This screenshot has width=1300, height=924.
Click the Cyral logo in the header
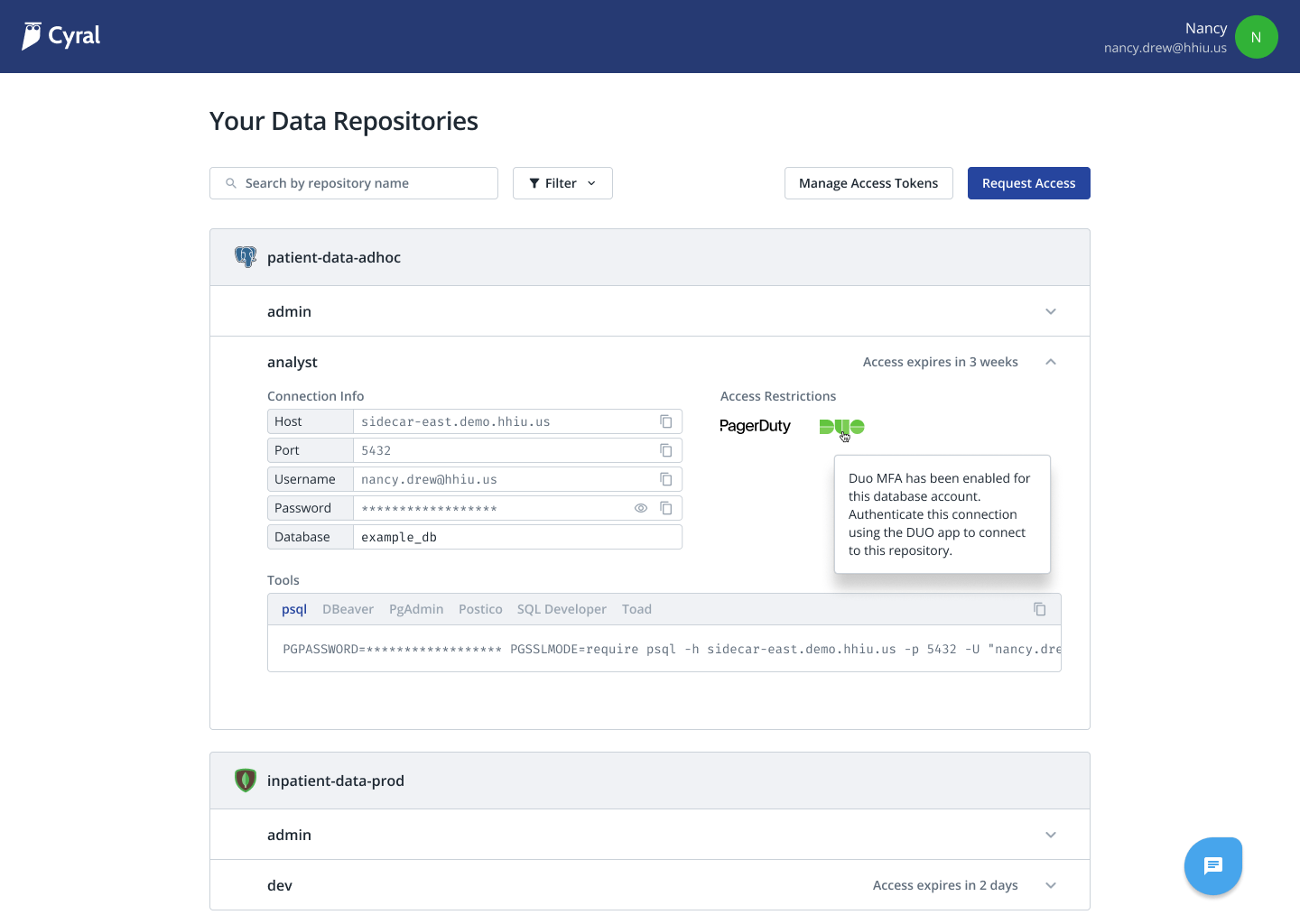click(60, 36)
